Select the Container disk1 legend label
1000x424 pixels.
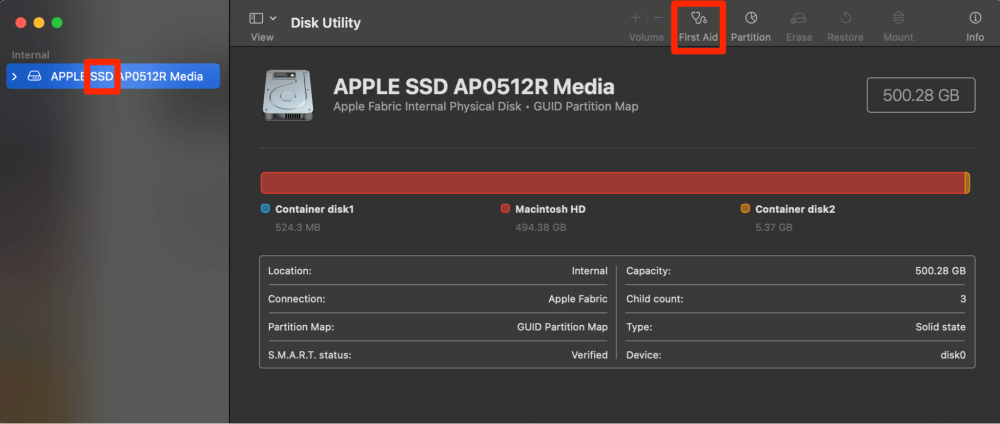314,209
